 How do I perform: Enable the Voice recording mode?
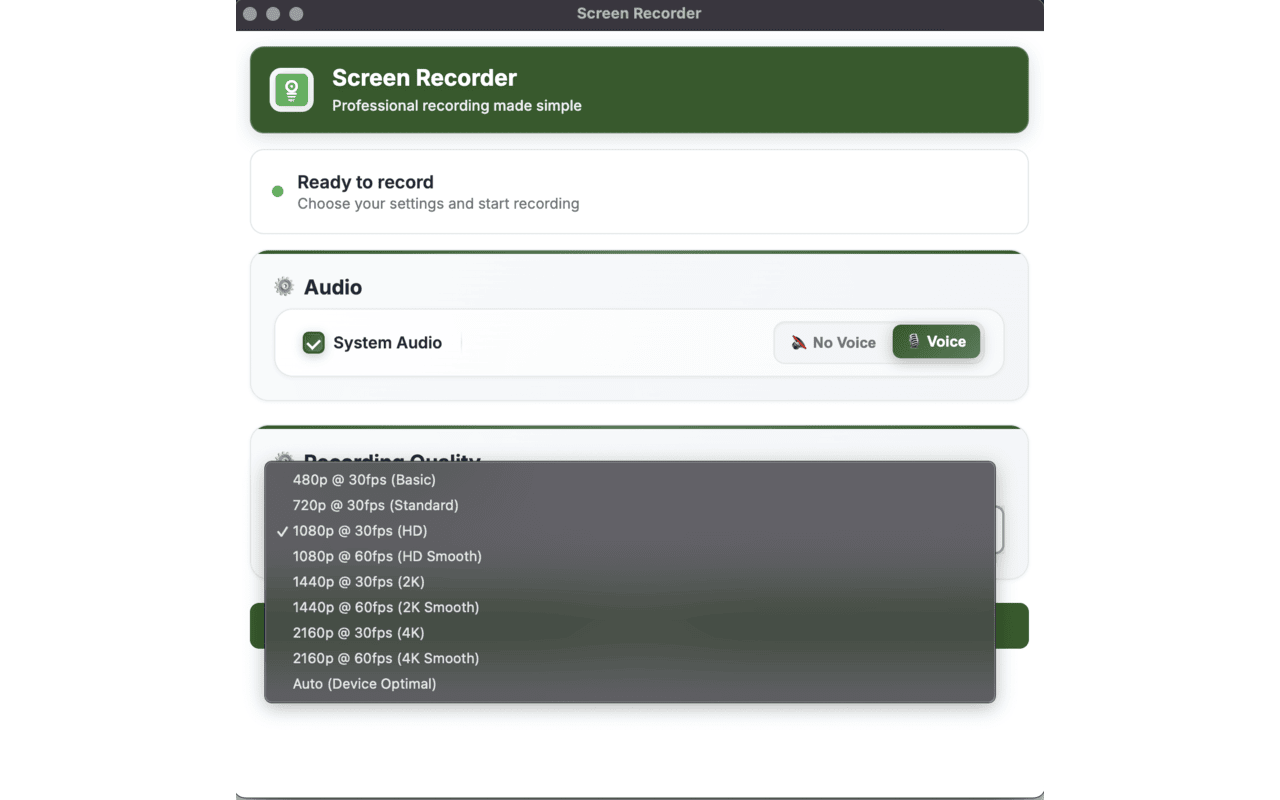tap(936, 341)
